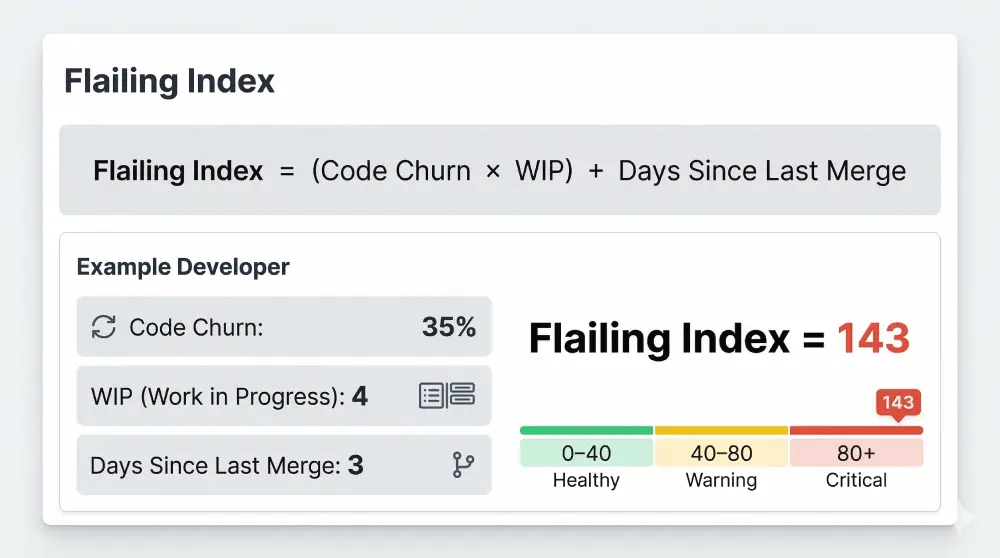Click the sparkle icon in bottom corner
1000x558 pixels.
(964, 517)
